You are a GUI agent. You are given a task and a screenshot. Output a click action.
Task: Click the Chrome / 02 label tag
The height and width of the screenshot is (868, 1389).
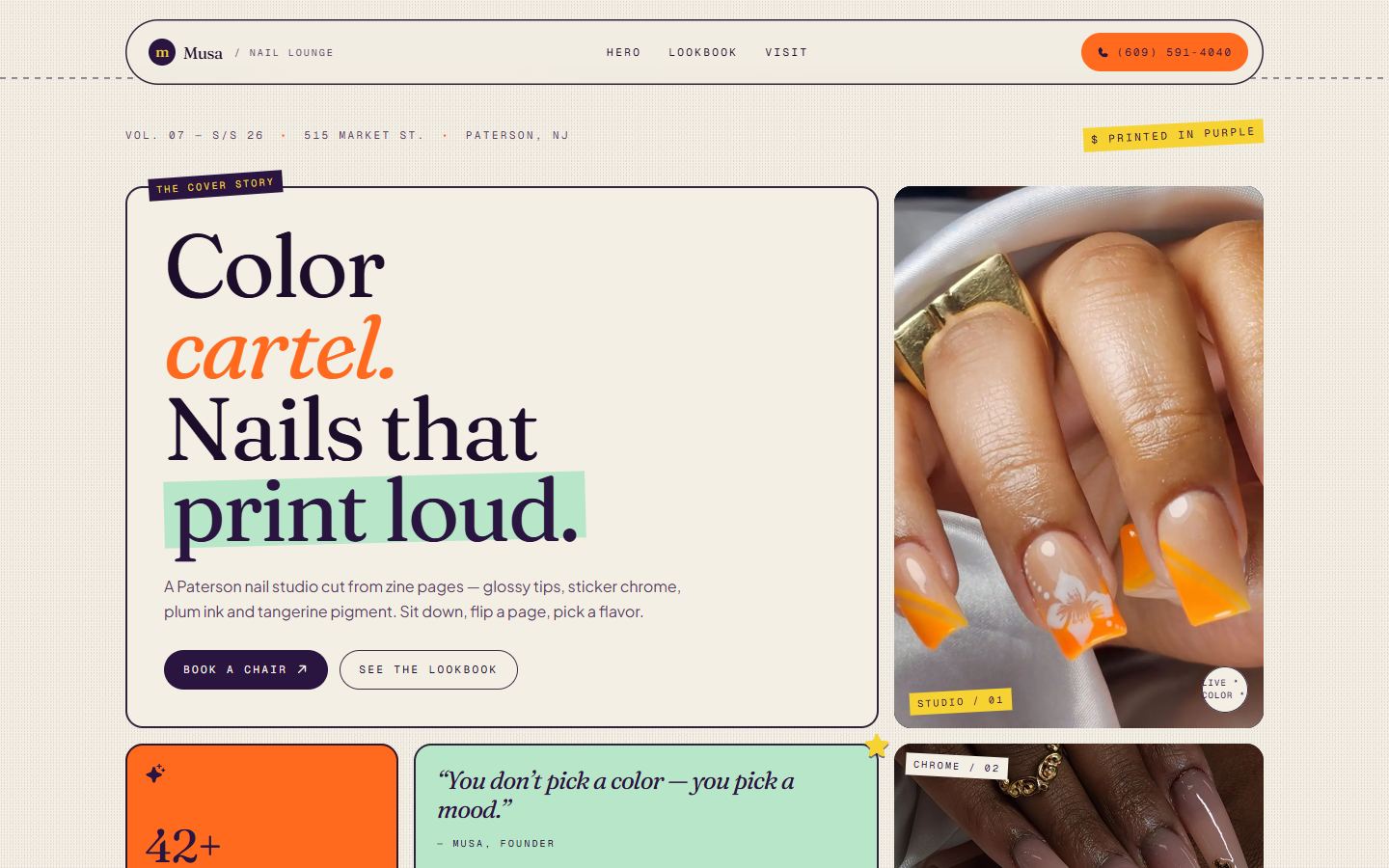[x=957, y=767]
